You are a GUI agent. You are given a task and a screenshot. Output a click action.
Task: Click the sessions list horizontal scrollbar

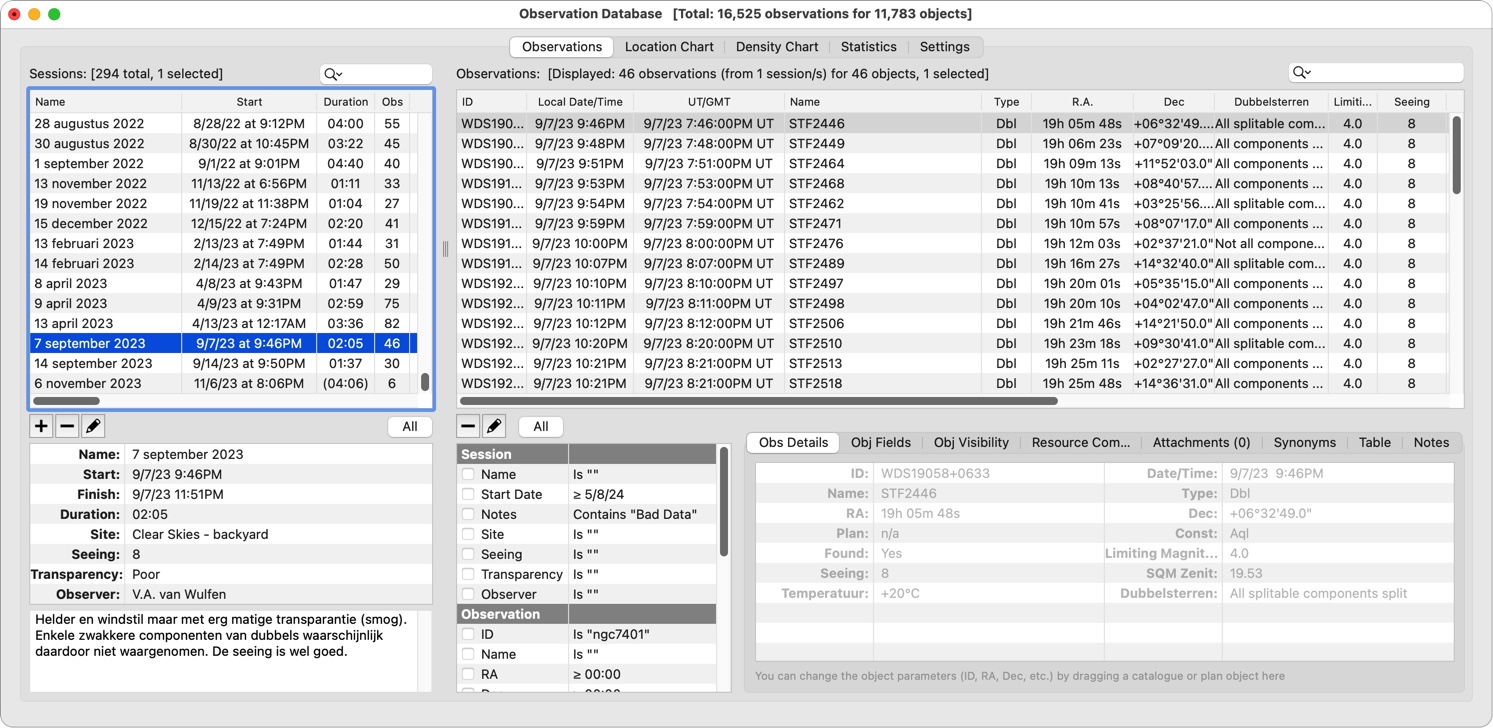click(x=66, y=401)
